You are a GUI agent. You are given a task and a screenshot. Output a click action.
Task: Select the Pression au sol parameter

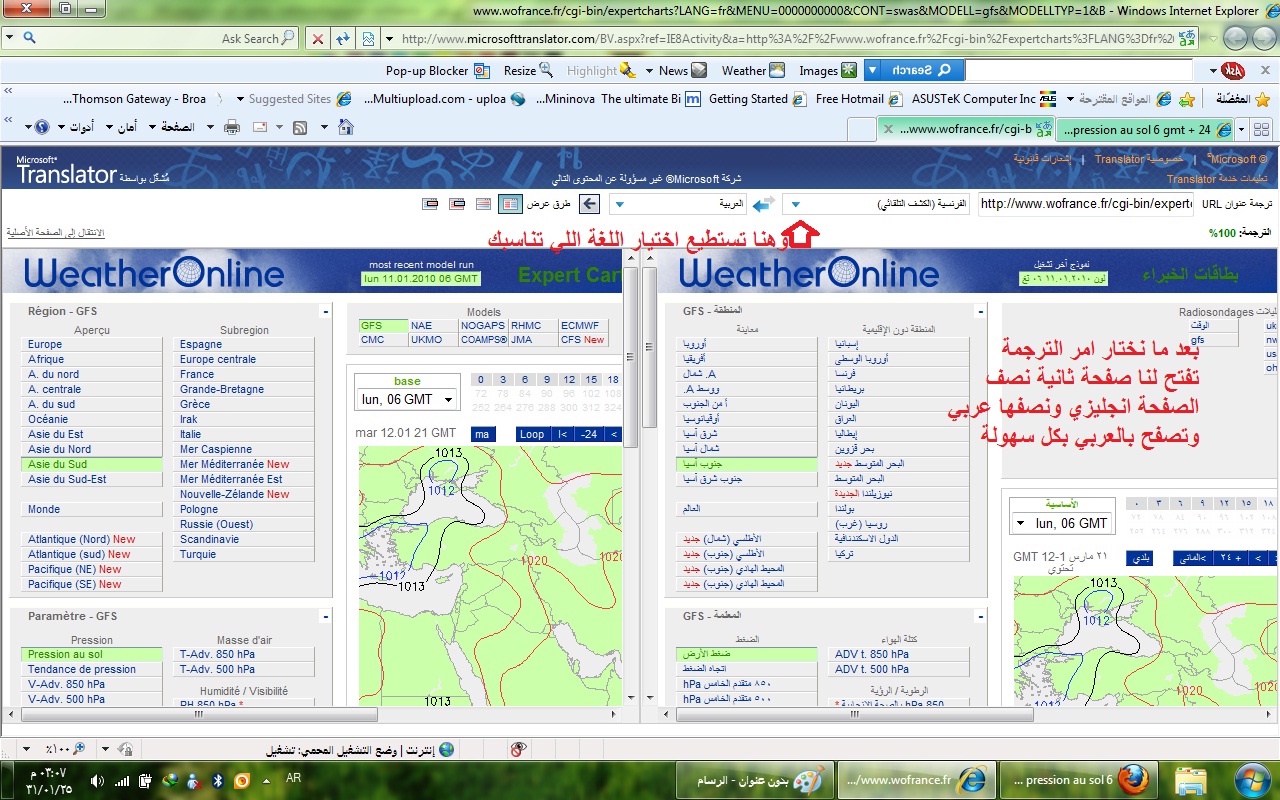tap(93, 654)
